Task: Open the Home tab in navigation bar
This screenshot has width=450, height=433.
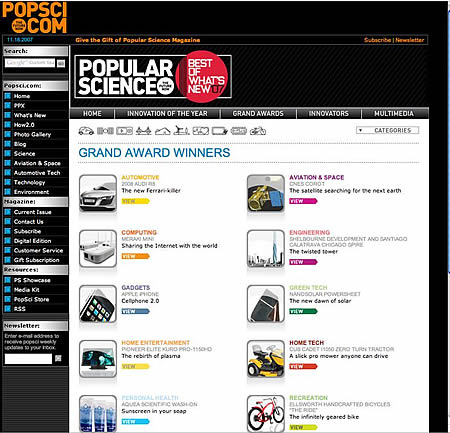Action: pyautogui.click(x=92, y=113)
